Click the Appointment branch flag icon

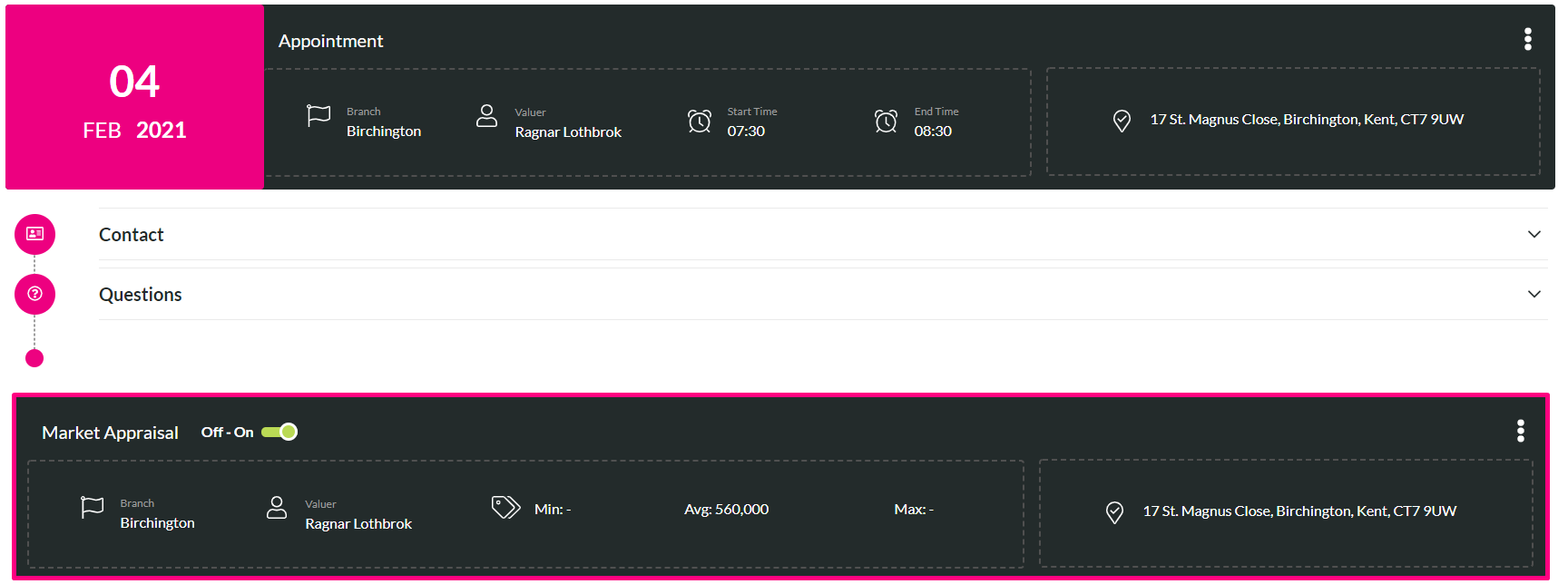coord(318,116)
